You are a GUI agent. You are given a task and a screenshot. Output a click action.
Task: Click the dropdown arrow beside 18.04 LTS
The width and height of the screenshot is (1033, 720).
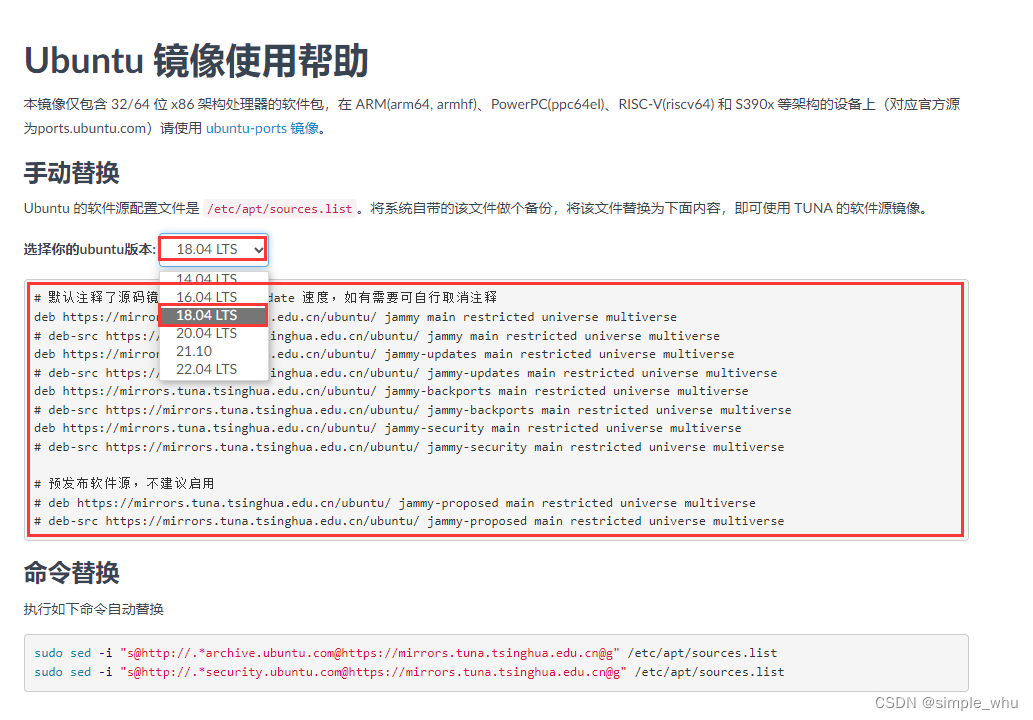[x=258, y=249]
